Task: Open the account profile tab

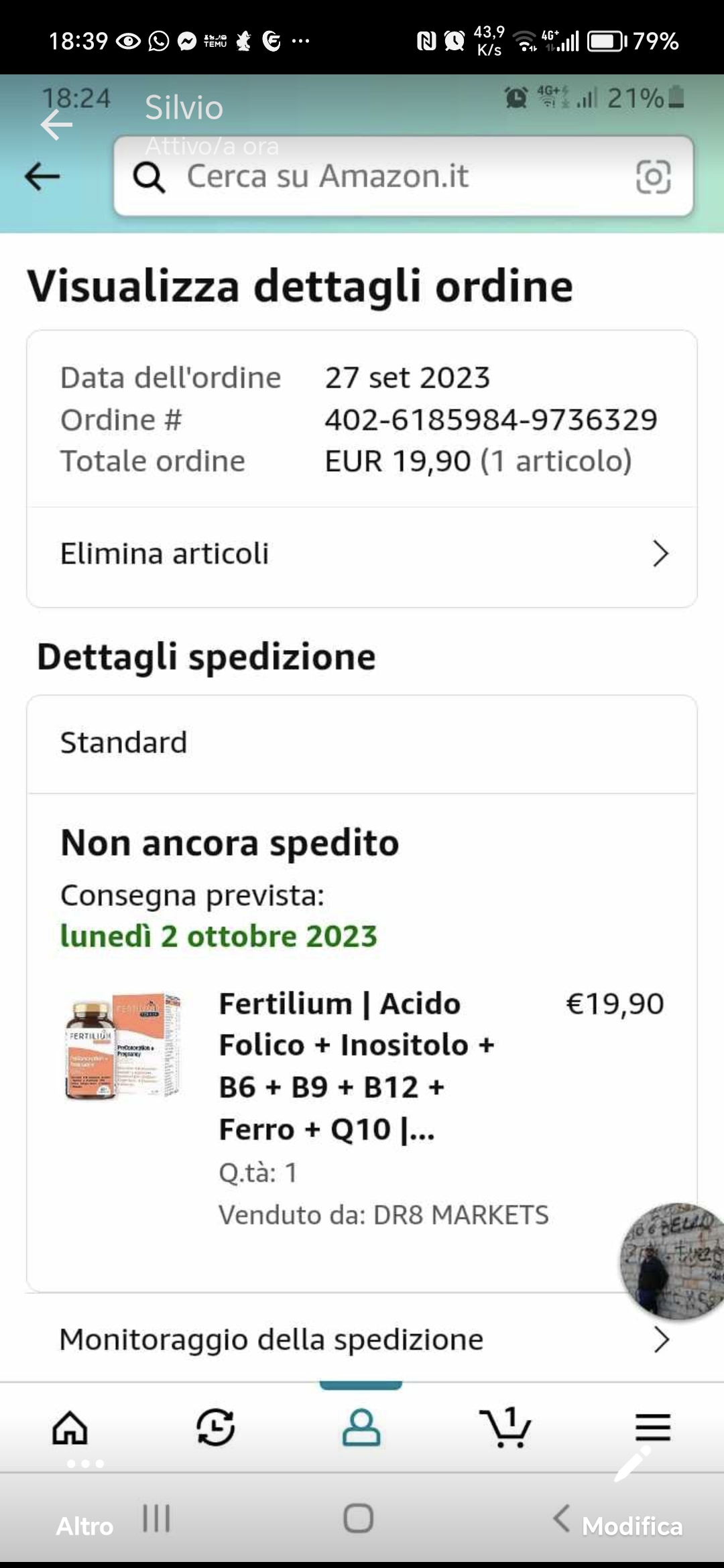Action: [361, 1427]
